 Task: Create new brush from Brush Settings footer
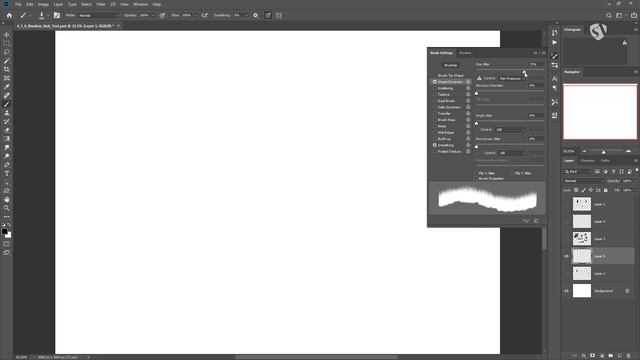(x=536, y=221)
